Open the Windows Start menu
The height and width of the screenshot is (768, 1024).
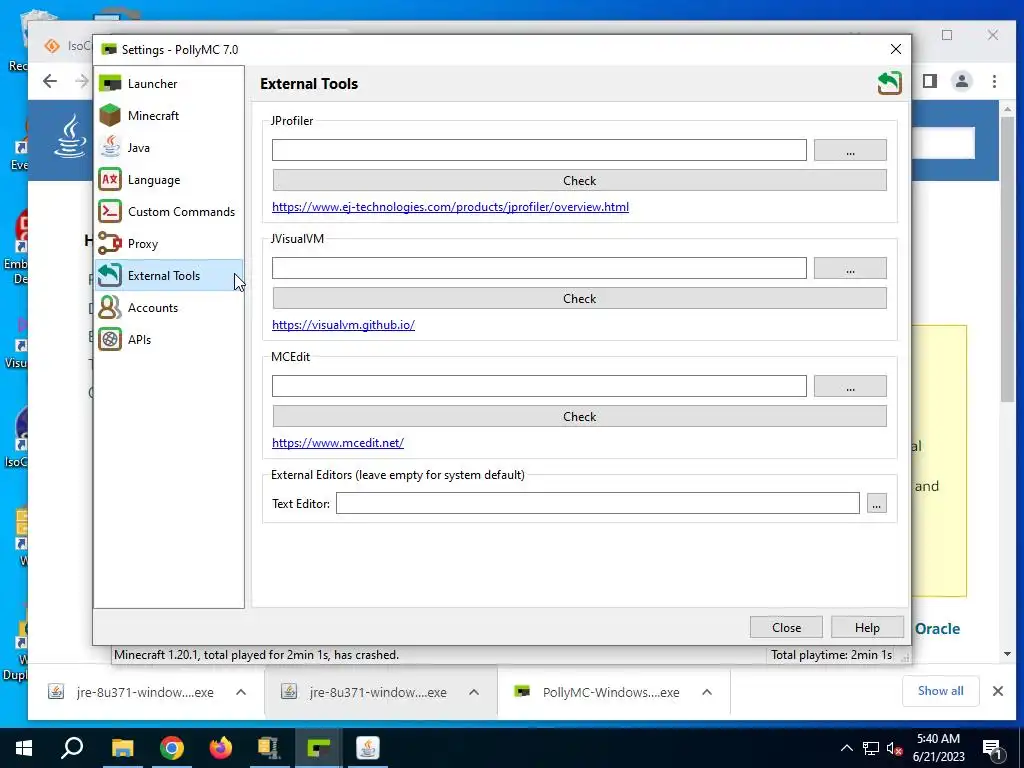24,748
